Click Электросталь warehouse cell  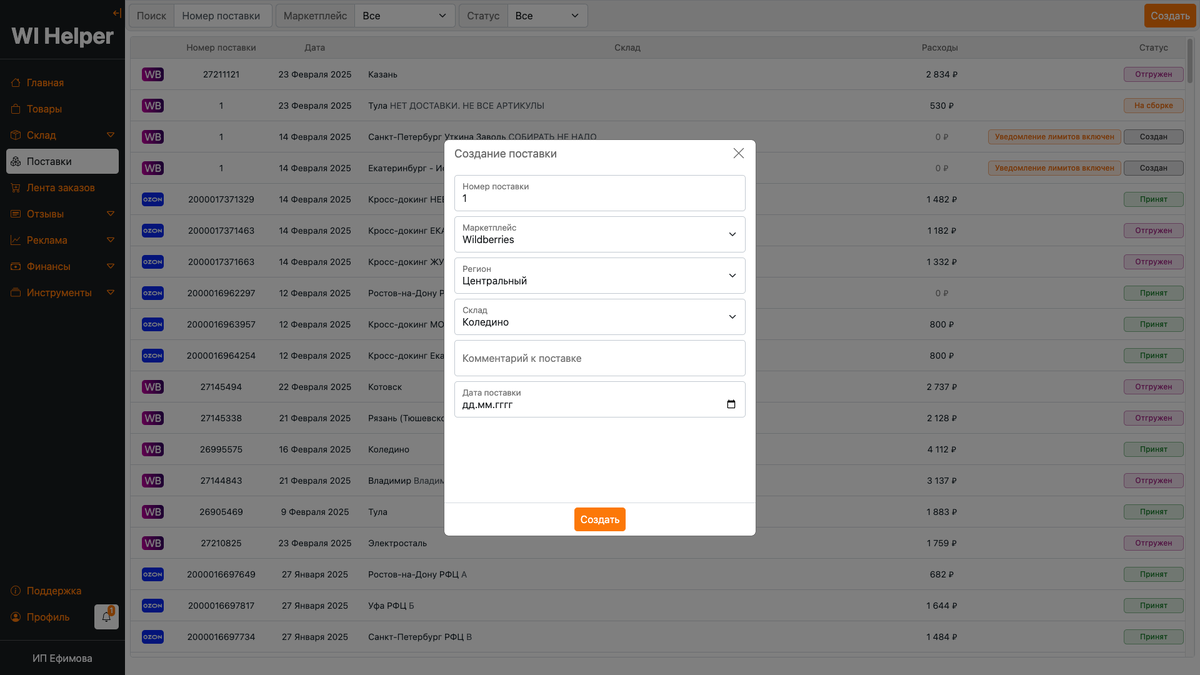point(397,543)
